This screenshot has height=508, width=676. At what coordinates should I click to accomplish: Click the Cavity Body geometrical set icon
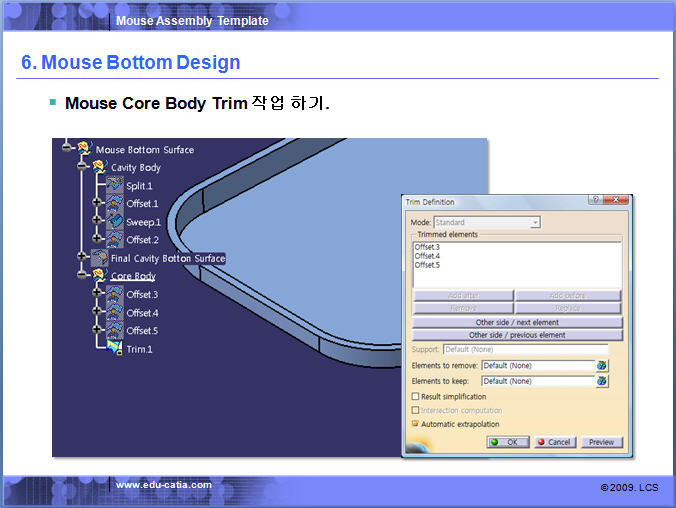click(x=99, y=167)
